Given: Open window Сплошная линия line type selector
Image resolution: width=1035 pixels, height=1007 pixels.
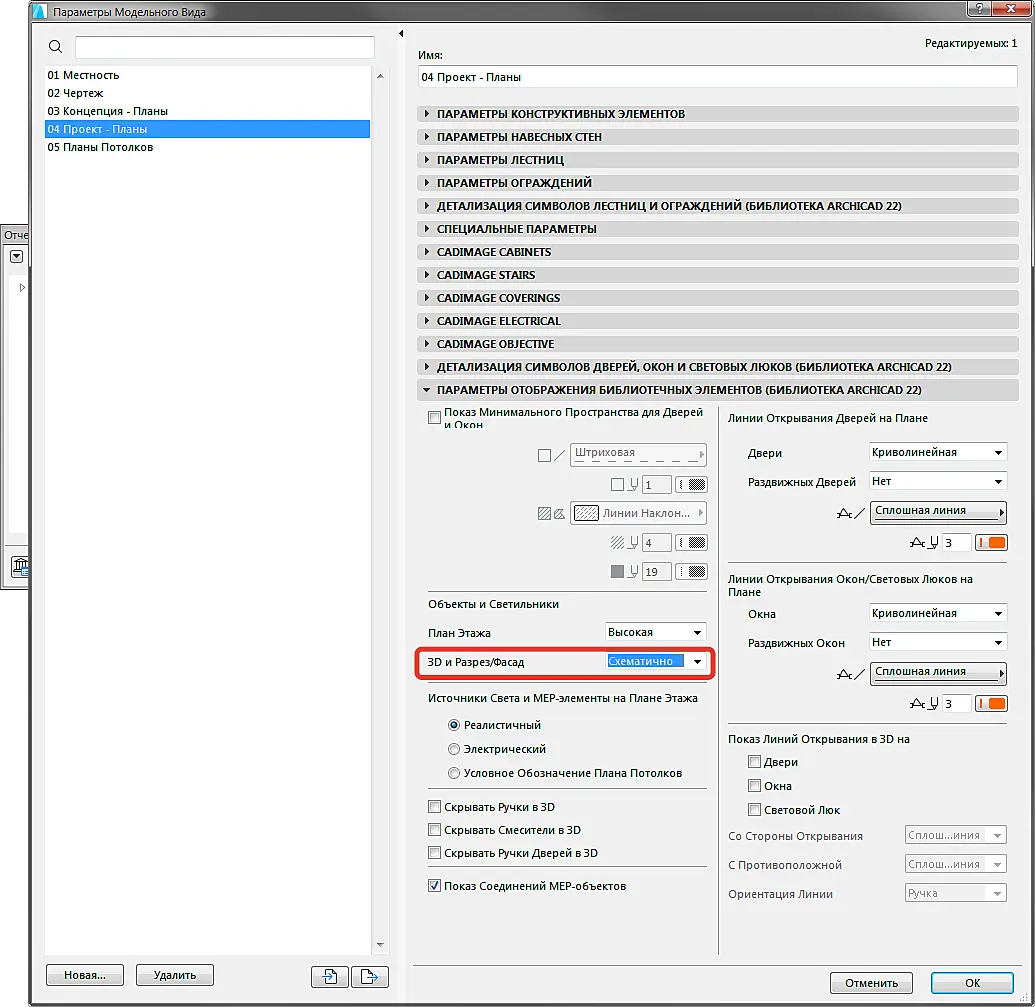Looking at the screenshot, I should coord(938,672).
